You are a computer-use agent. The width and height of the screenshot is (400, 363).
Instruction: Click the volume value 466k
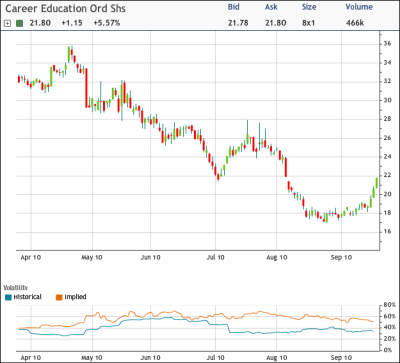click(x=355, y=23)
